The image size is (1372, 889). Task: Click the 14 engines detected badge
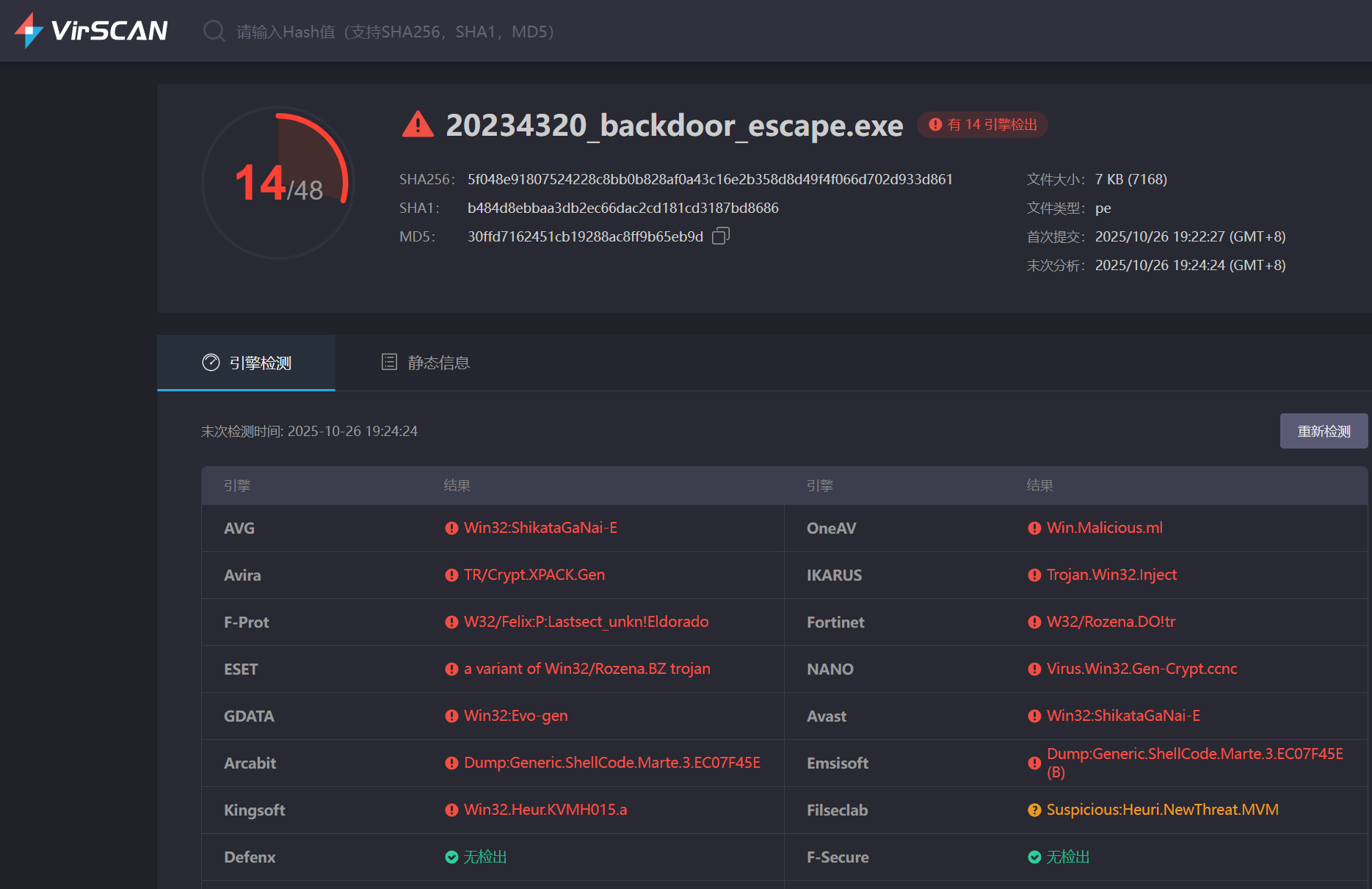pyautogui.click(x=982, y=125)
